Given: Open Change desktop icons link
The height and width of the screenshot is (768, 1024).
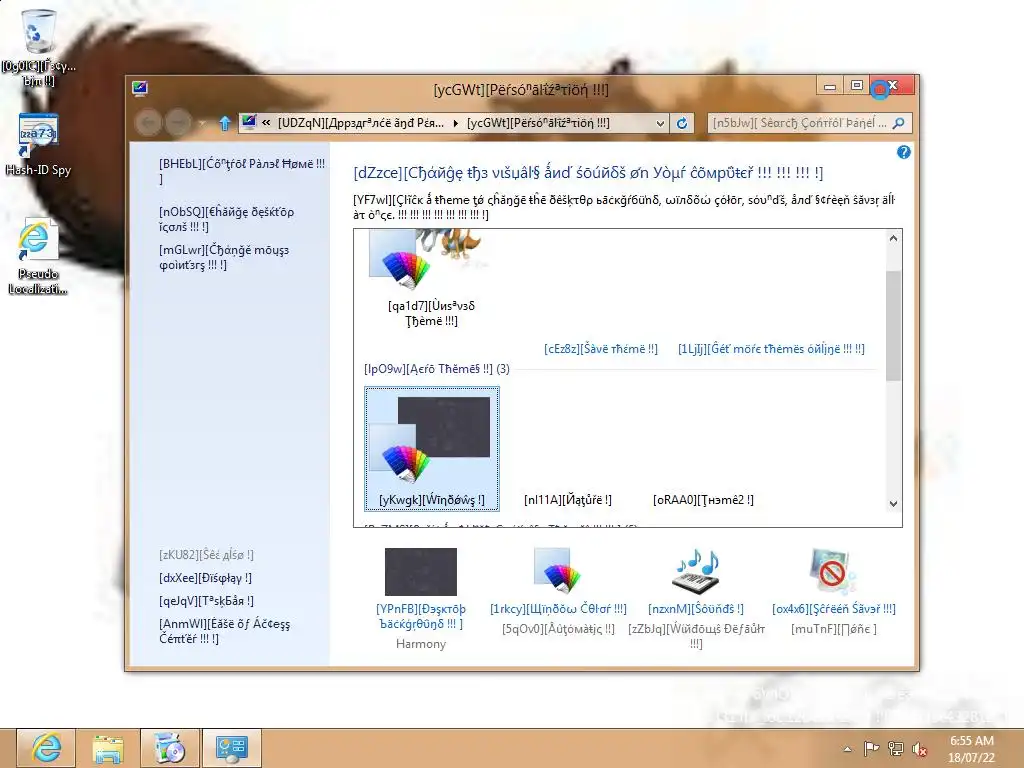Looking at the screenshot, I should (226, 219).
